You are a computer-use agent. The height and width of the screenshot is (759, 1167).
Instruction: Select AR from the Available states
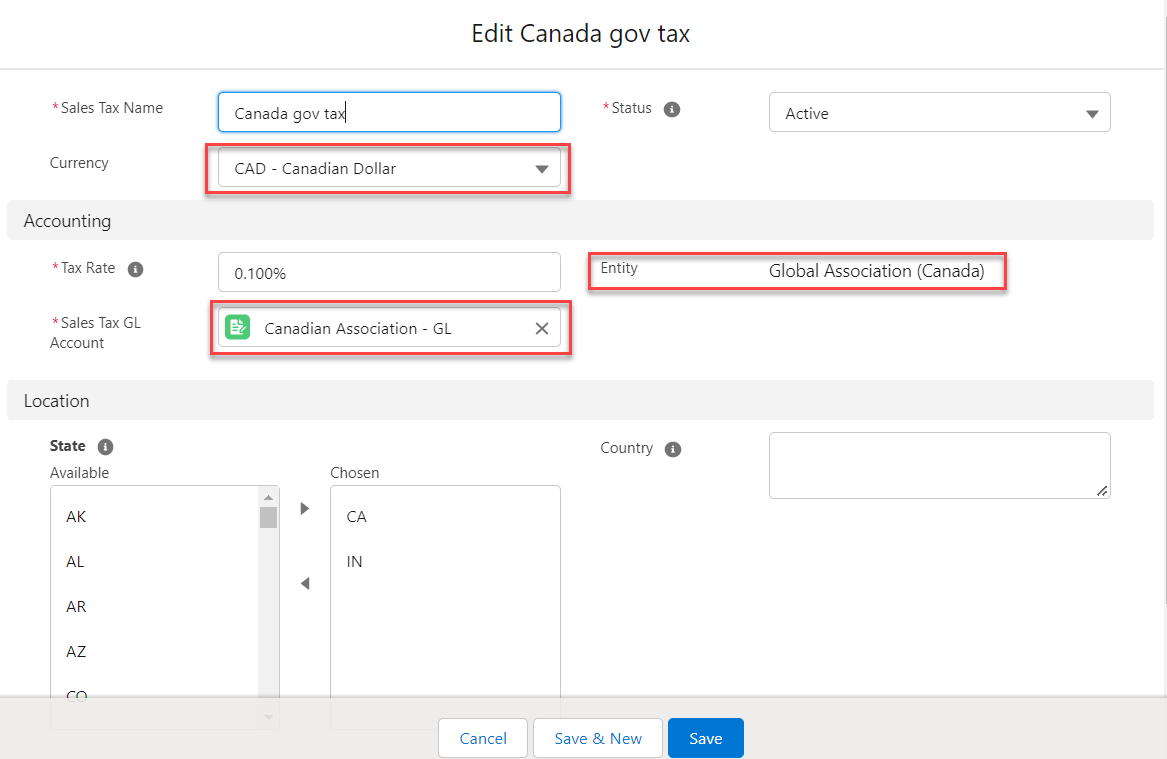point(76,607)
